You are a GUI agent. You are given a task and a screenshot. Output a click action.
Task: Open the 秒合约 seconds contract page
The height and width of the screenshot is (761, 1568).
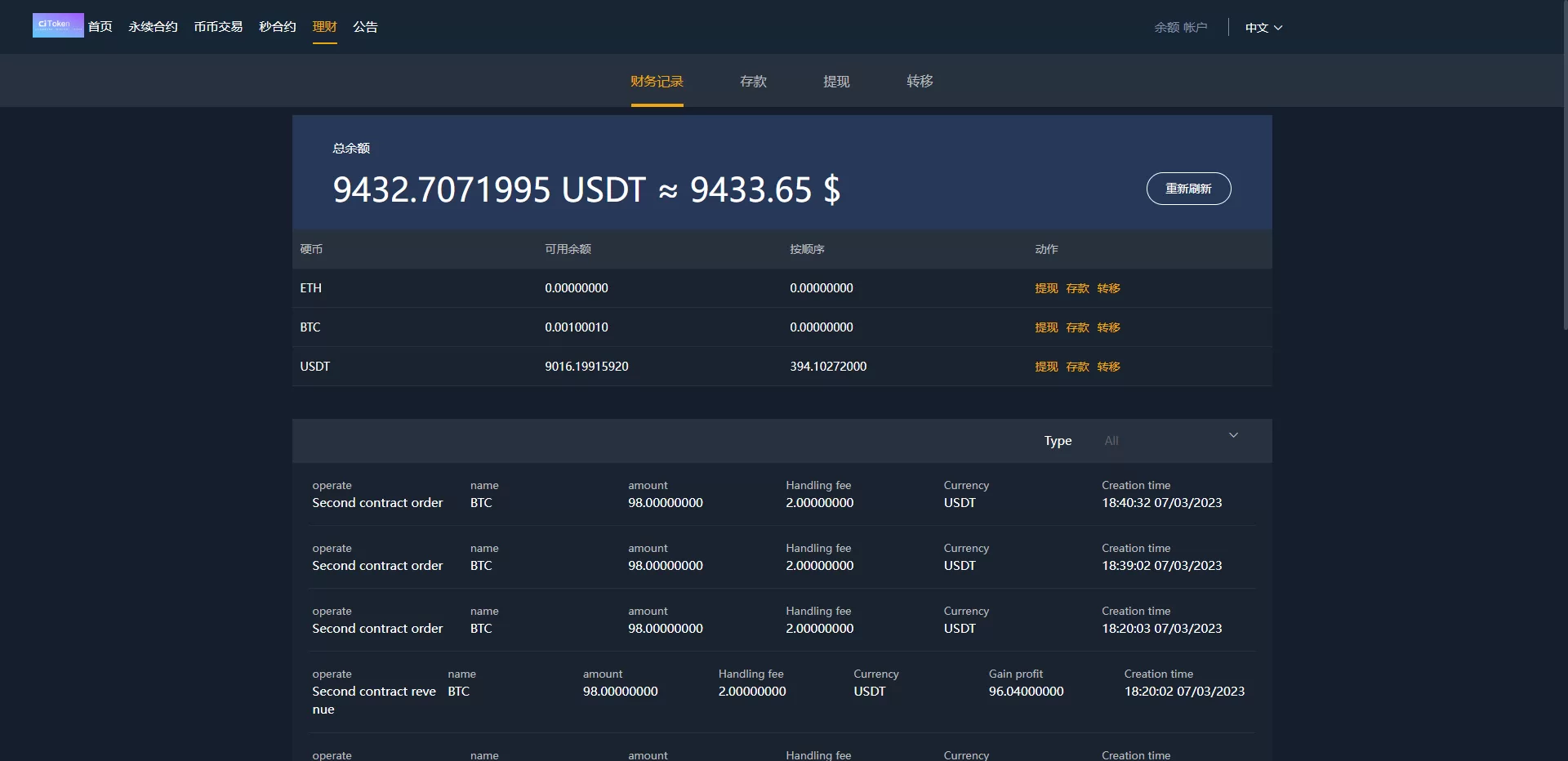[x=277, y=27]
